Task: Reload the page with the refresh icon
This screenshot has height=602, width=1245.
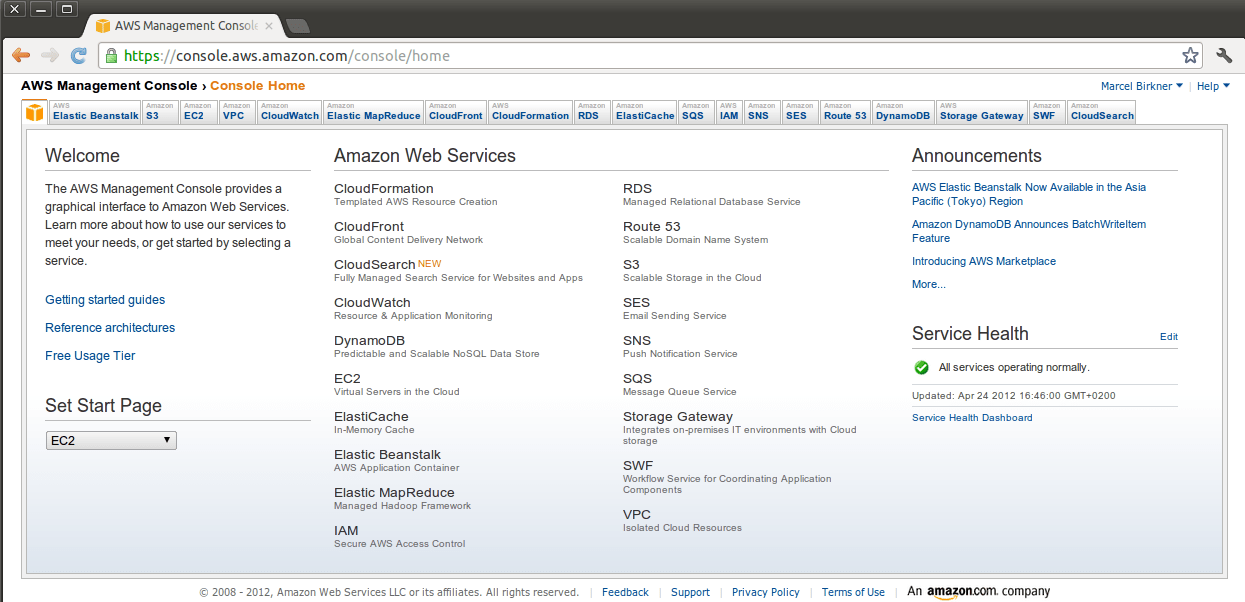Action: tap(79, 56)
